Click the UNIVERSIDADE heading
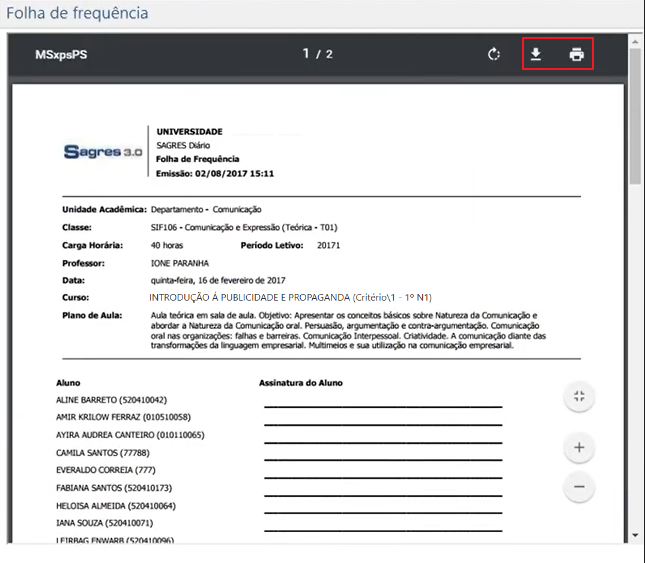Viewport: 645px width, 563px height. [x=189, y=132]
